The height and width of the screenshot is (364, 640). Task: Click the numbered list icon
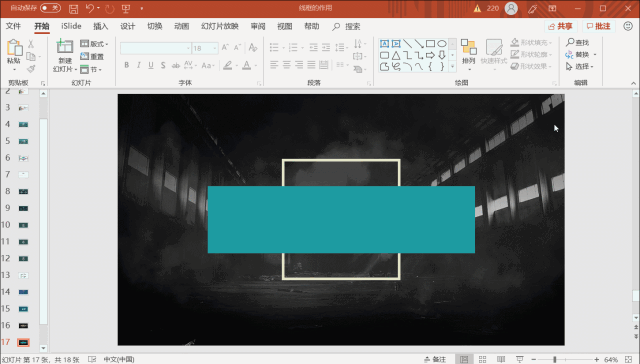click(293, 48)
